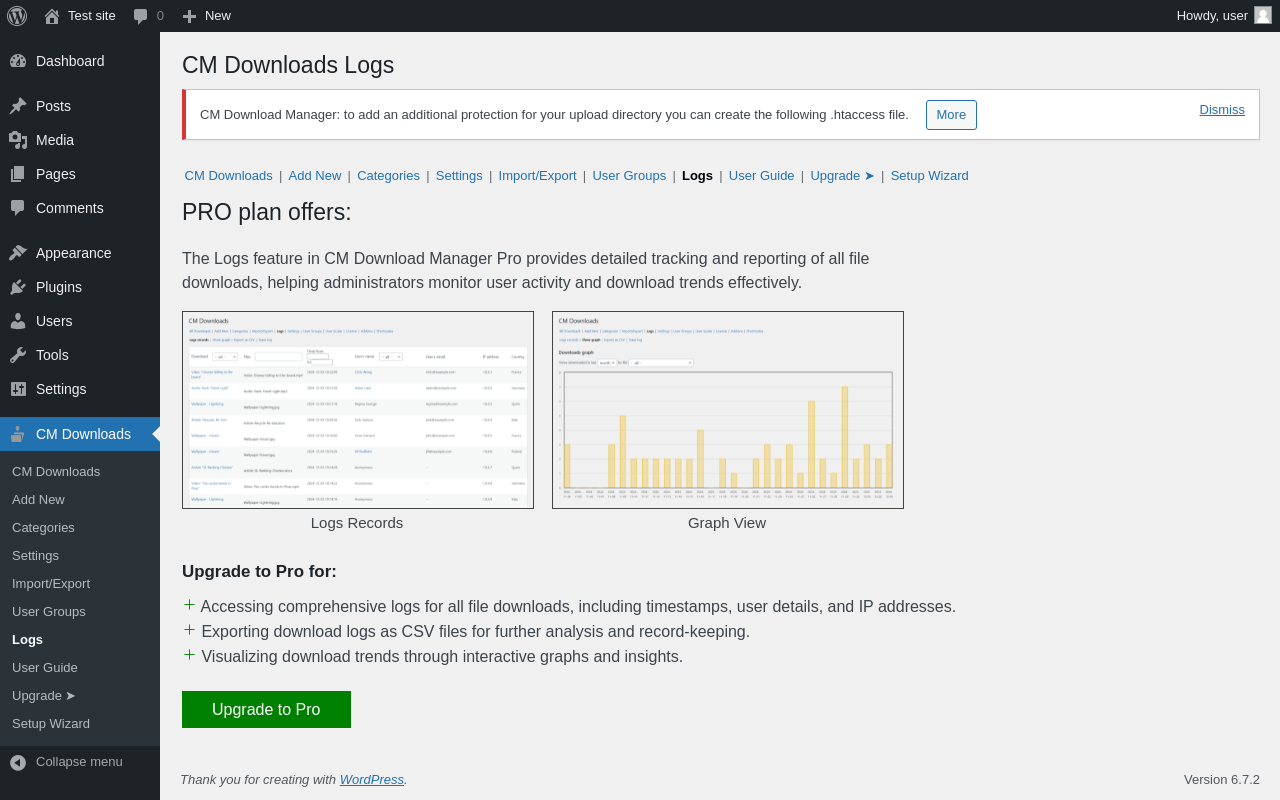Open Dashboard menu item
Screen dimensions: 1280x800
pos(80,61)
